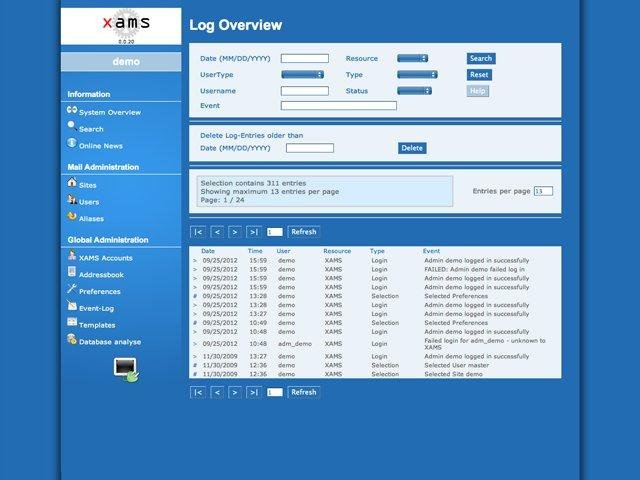Image resolution: width=640 pixels, height=480 pixels.
Task: Go to first page with top |< button
Action: pyautogui.click(x=198, y=232)
